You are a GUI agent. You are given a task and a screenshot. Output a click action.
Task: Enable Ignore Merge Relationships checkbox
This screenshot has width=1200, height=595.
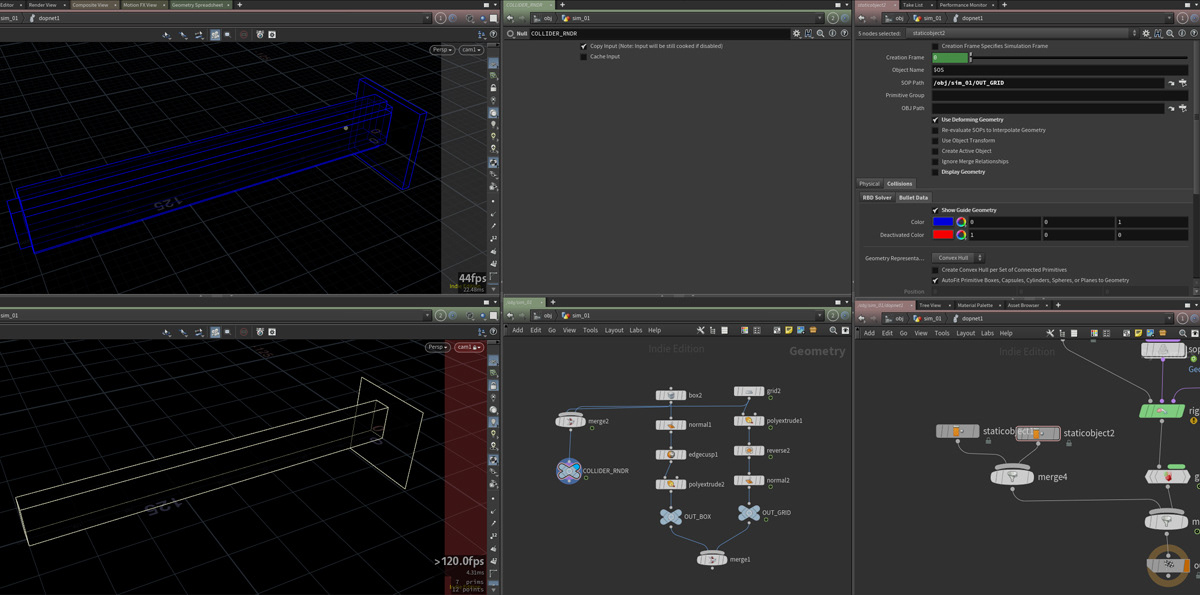coord(935,161)
